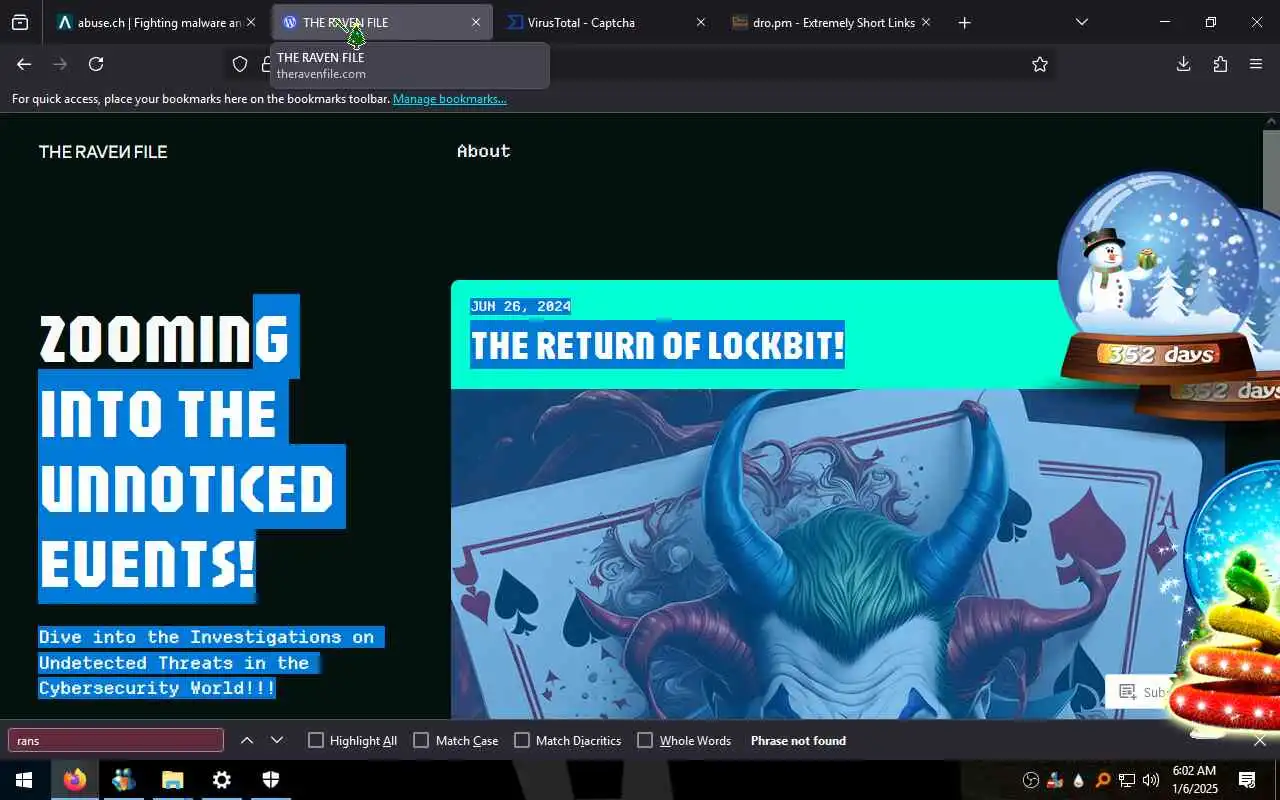The width and height of the screenshot is (1280, 800).
Task: Close the abuse.ch tab
Action: [x=251, y=22]
